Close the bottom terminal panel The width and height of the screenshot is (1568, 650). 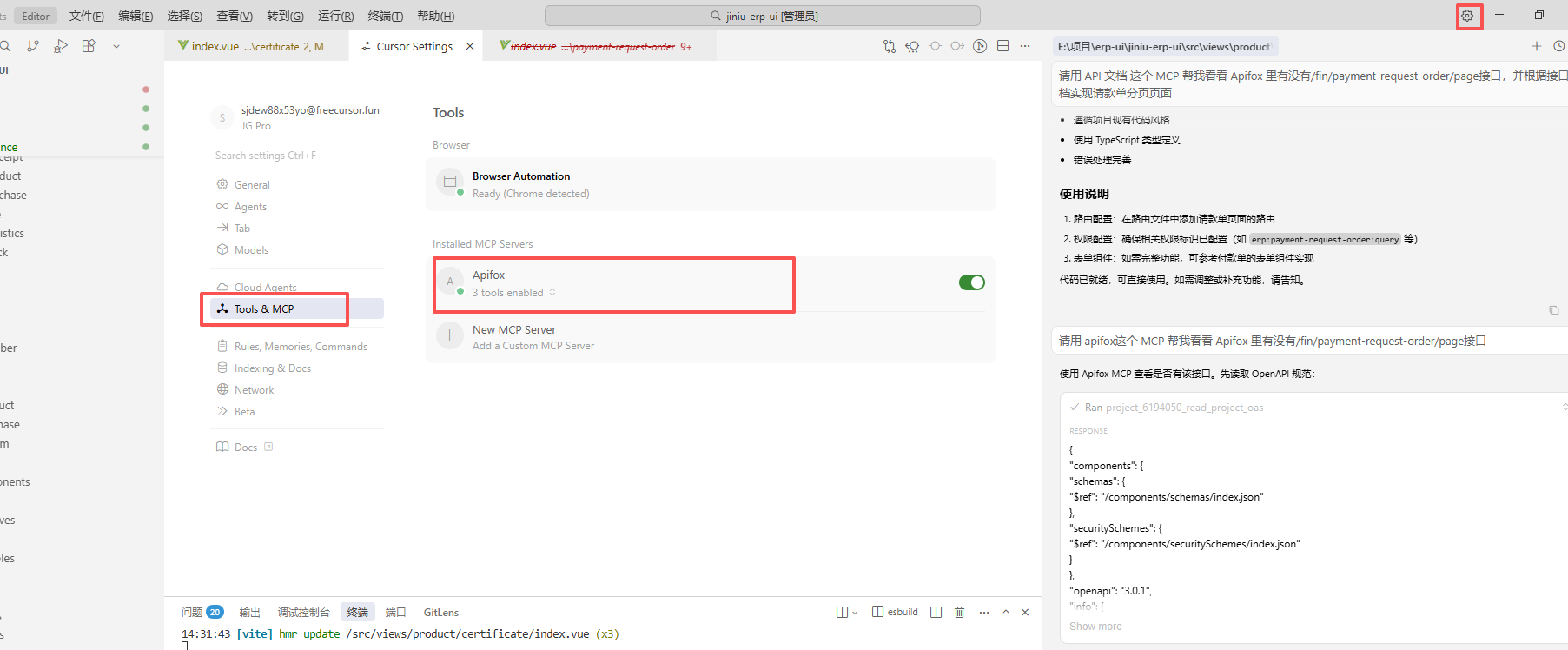(1025, 612)
